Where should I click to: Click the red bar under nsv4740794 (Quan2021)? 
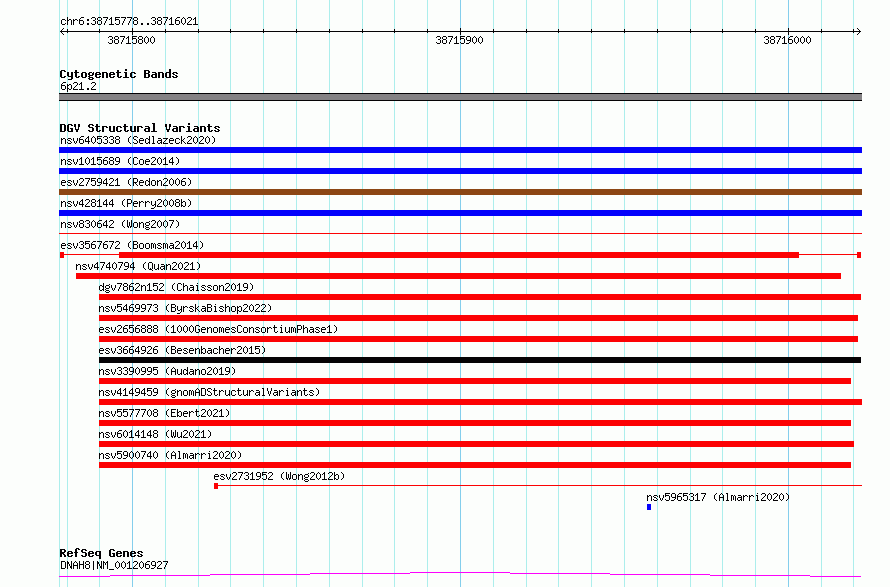click(x=458, y=276)
